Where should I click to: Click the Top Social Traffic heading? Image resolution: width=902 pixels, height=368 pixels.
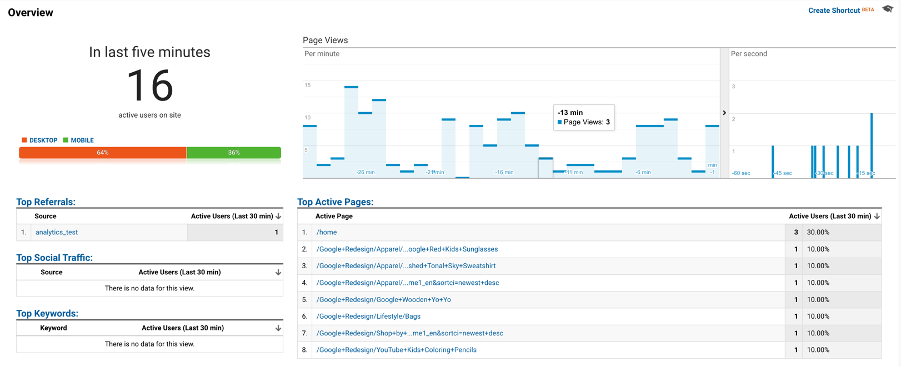55,258
